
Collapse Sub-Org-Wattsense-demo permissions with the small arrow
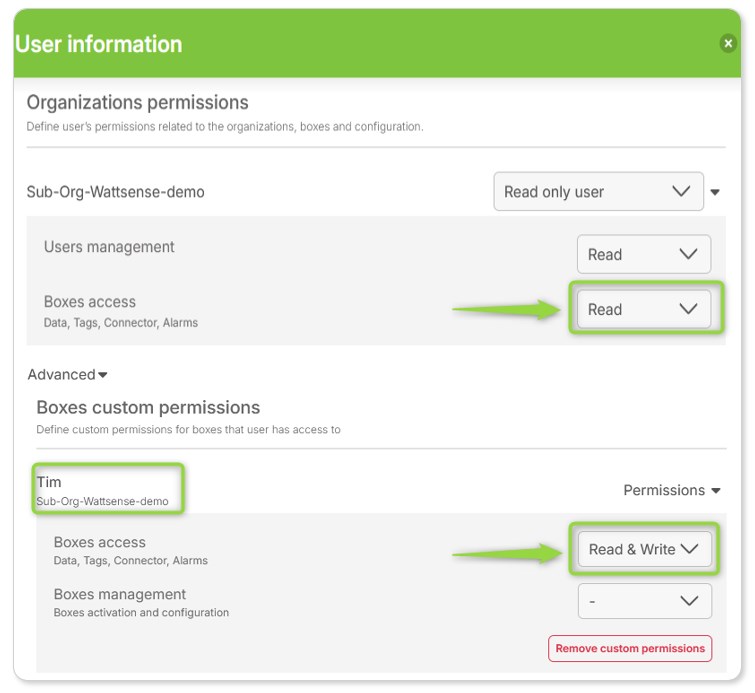tap(715, 192)
